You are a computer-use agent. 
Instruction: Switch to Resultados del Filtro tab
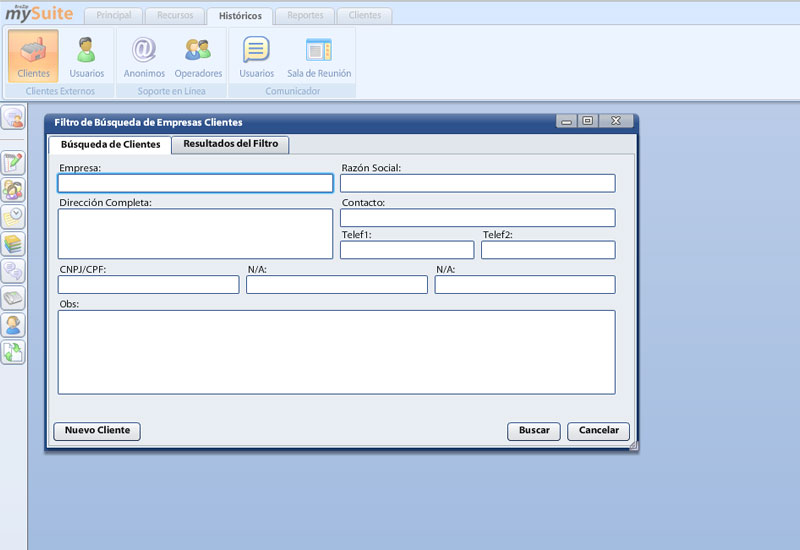point(230,144)
